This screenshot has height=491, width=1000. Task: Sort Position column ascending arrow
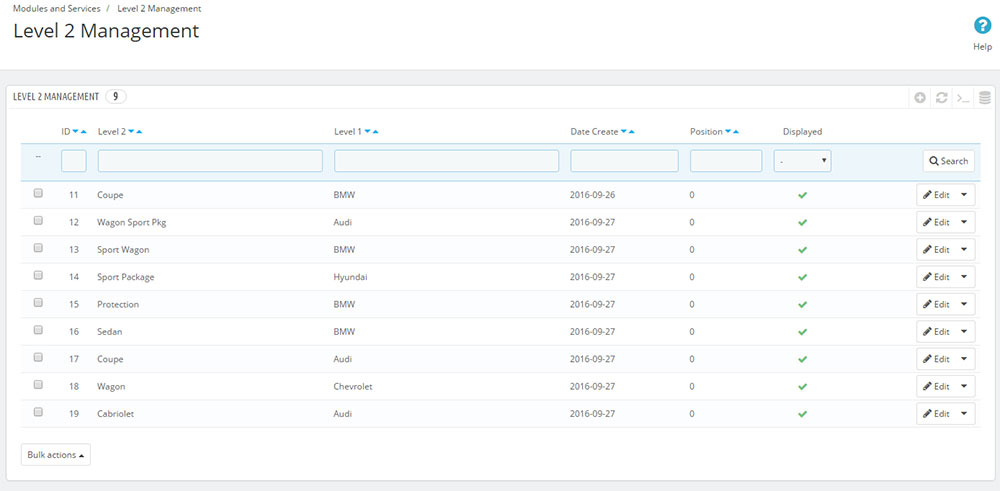point(736,131)
